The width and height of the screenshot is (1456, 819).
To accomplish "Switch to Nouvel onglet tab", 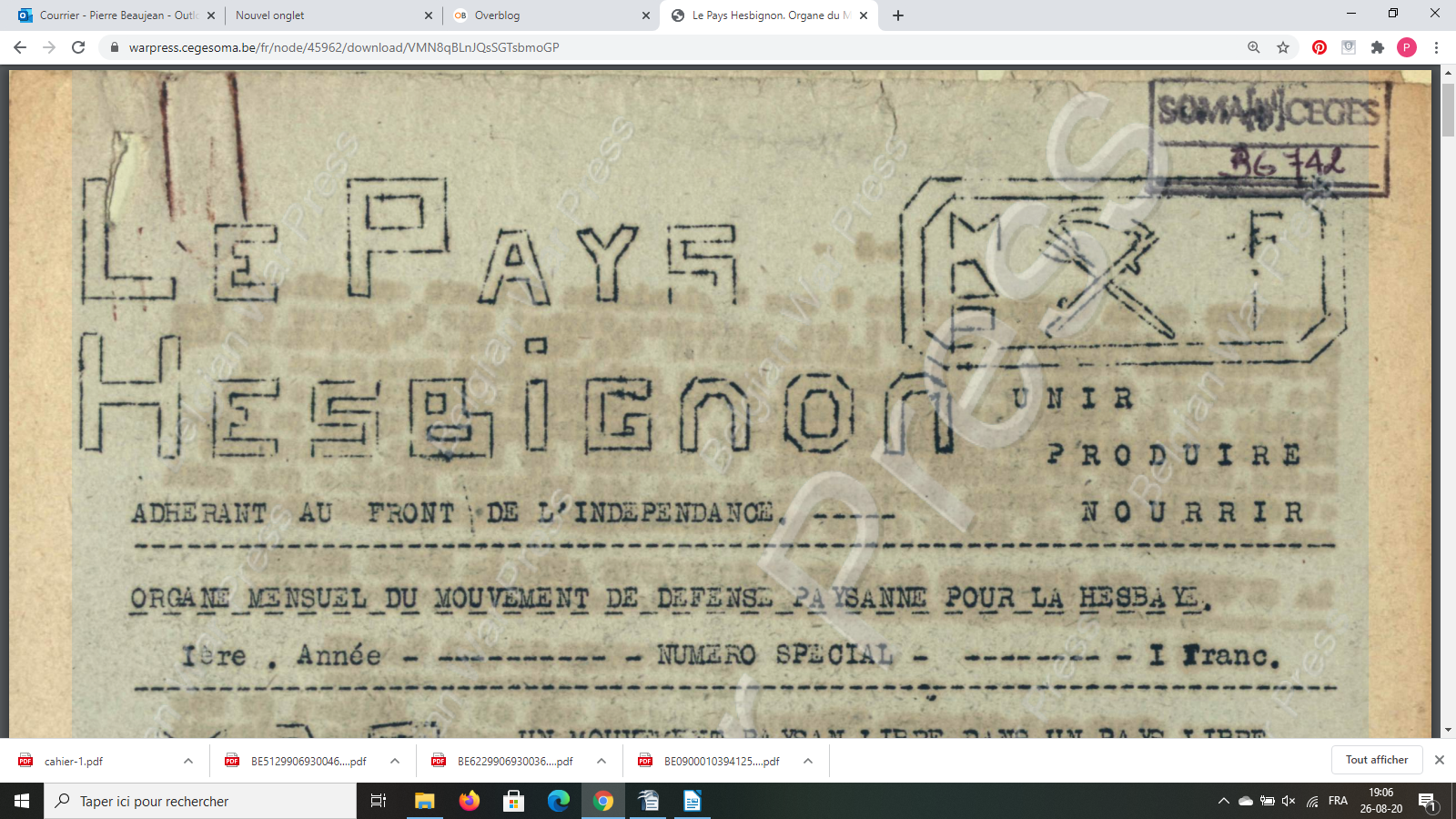I will 332,15.
